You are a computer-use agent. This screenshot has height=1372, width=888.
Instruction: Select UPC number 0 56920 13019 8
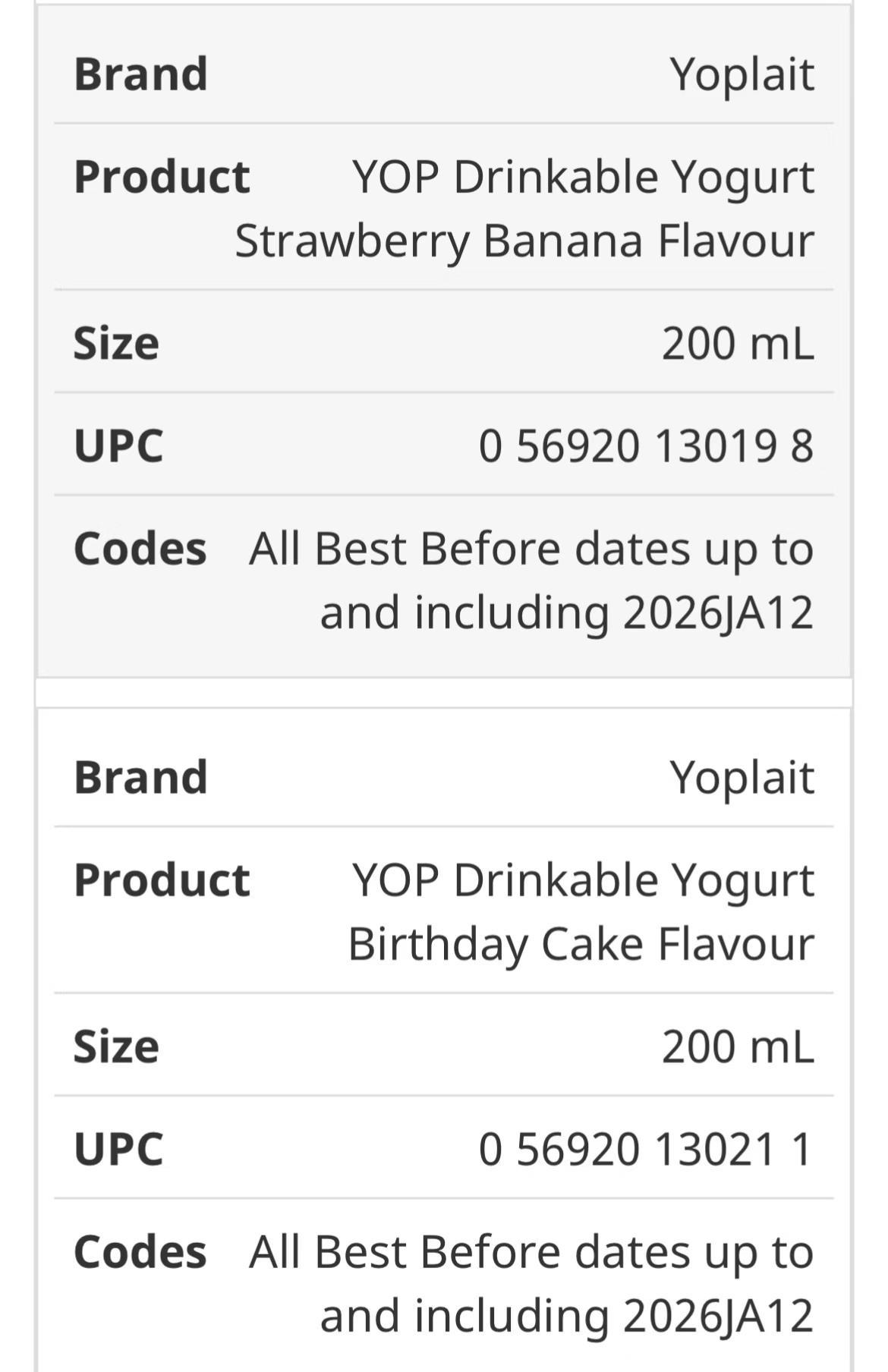[x=646, y=445]
